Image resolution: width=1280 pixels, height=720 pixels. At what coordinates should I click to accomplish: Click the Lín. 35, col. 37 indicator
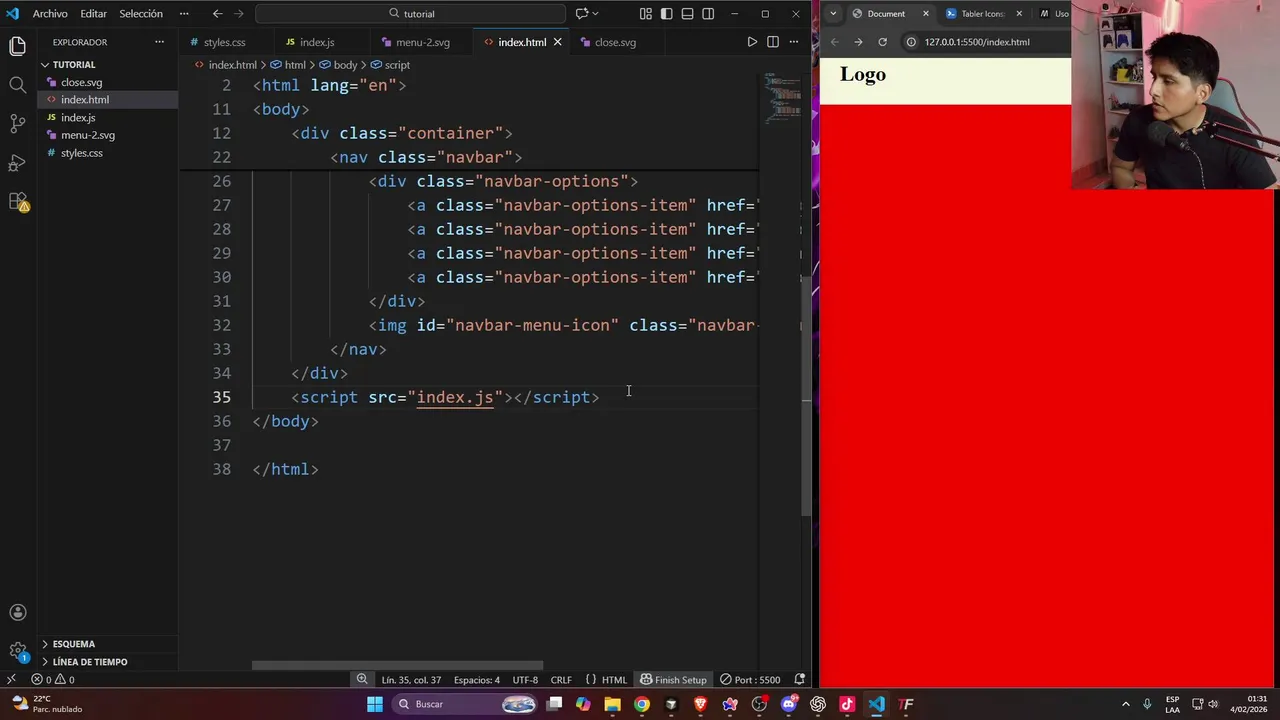(x=411, y=680)
